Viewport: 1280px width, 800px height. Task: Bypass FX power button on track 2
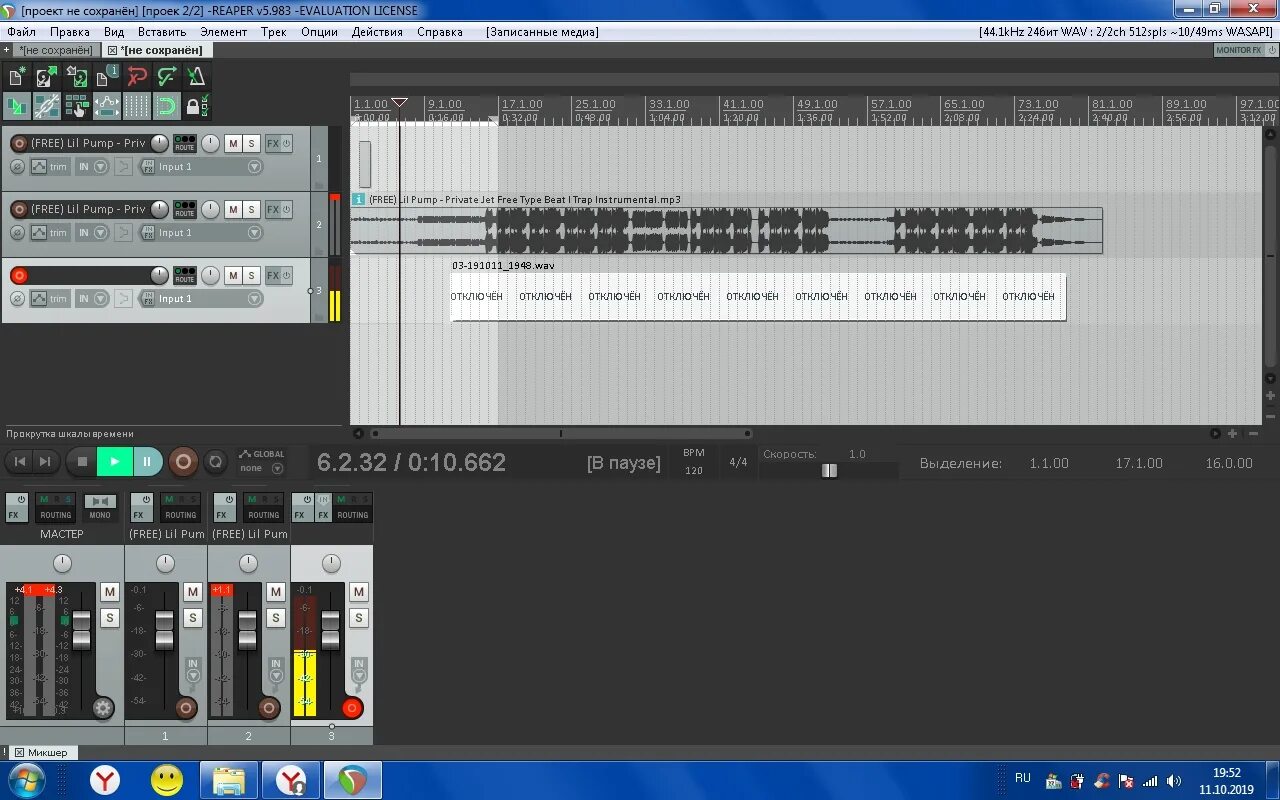tap(287, 209)
